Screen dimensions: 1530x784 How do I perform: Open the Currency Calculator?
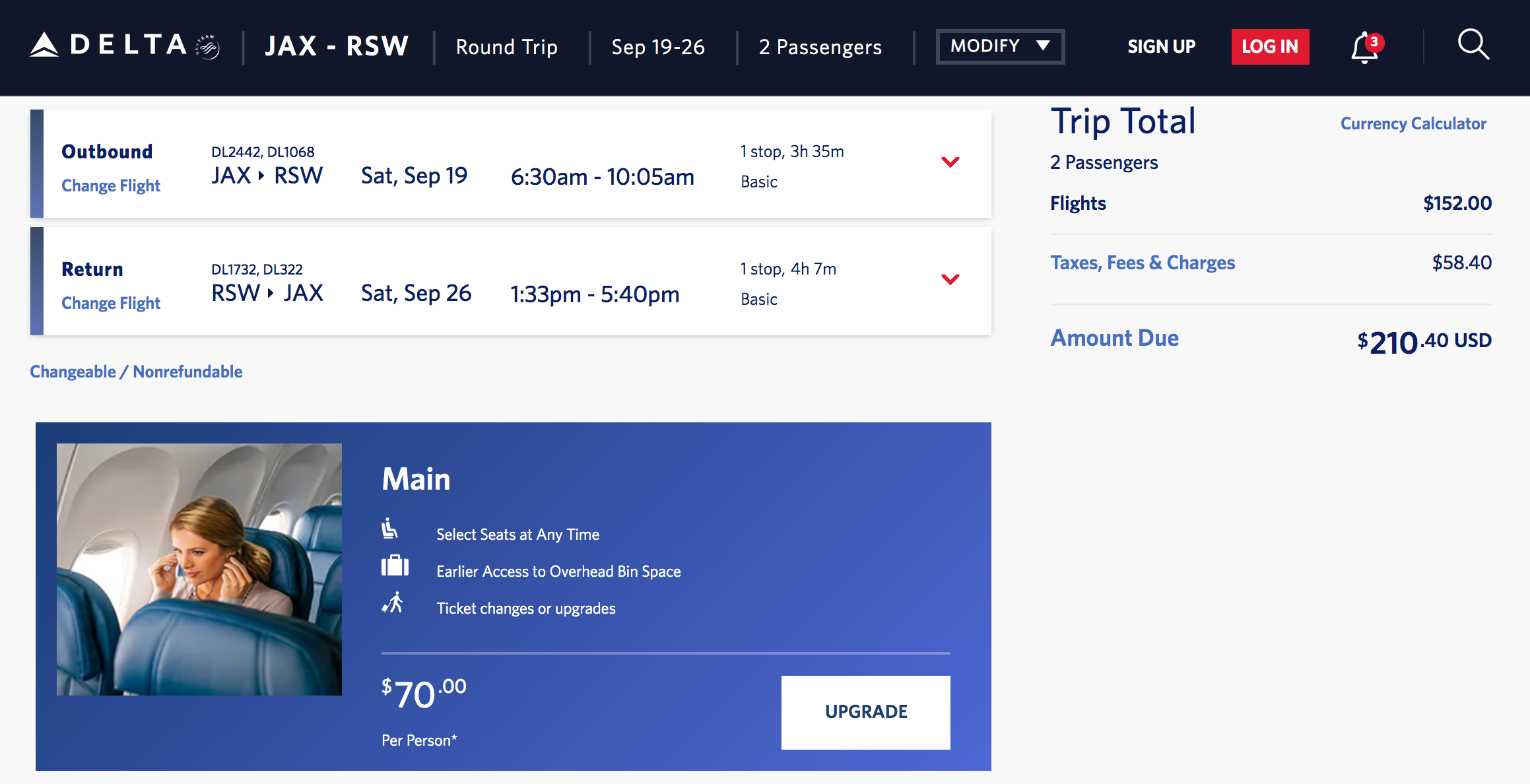click(x=1413, y=123)
